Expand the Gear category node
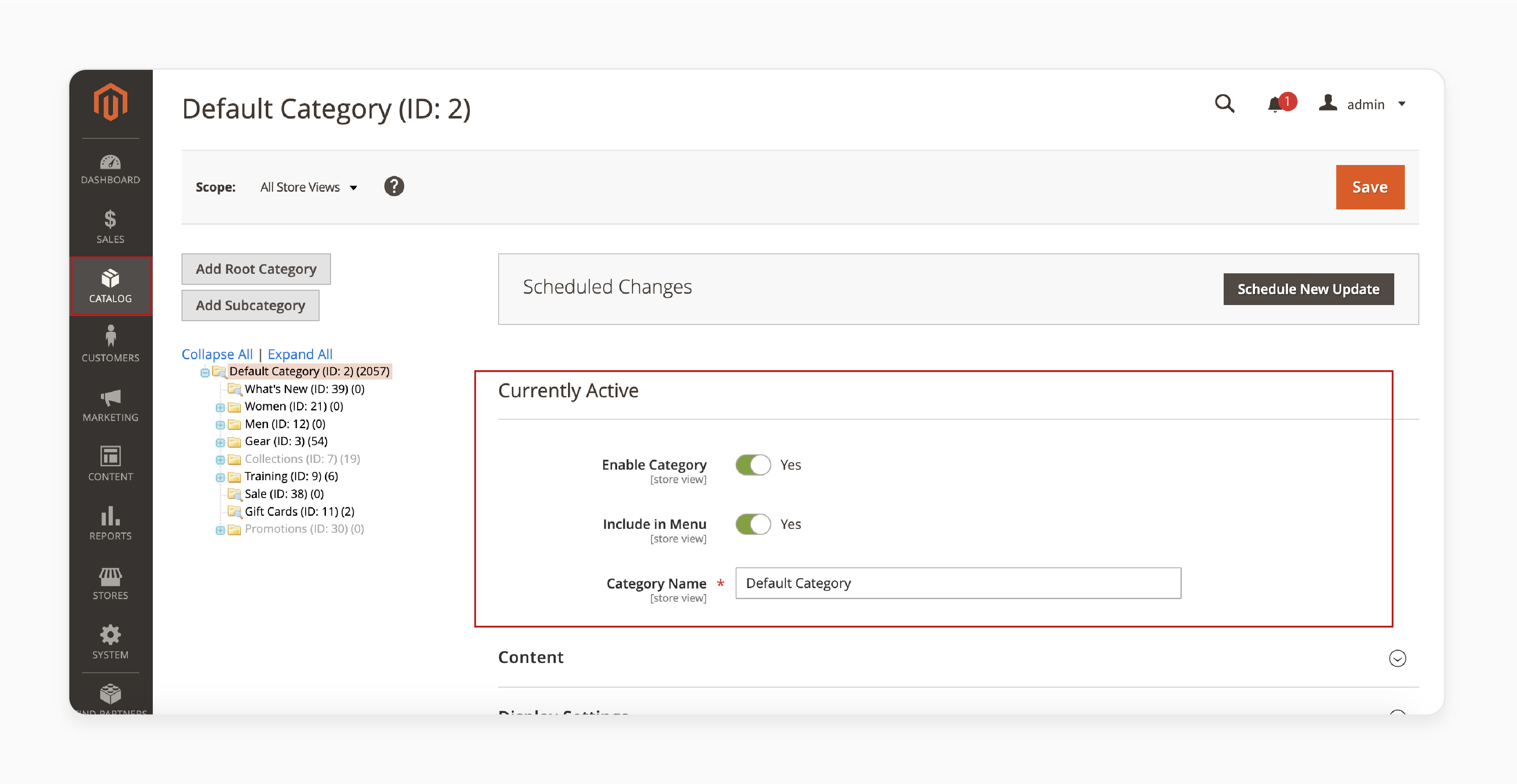1517x784 pixels. (220, 443)
